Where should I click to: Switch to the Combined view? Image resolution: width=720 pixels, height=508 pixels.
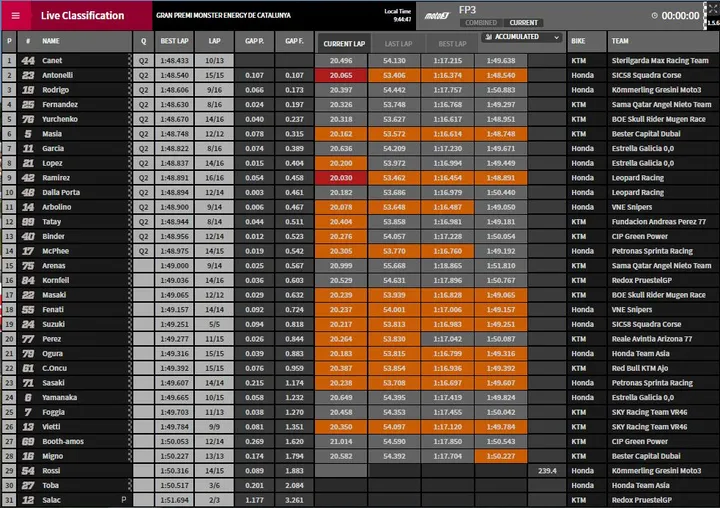[481, 23]
